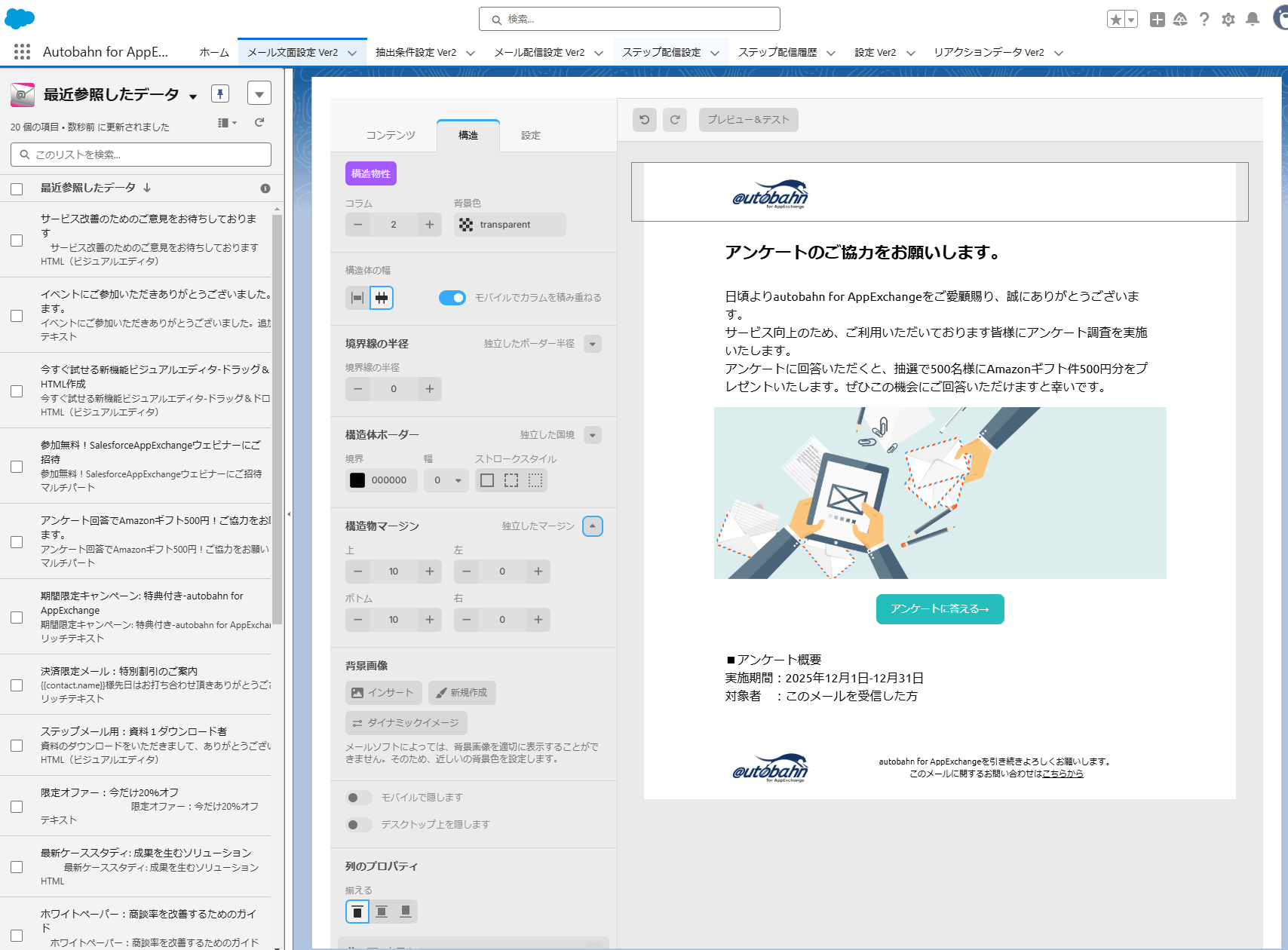The image size is (1288, 950).
Task: Click the info icon in list header
Action: (x=265, y=188)
